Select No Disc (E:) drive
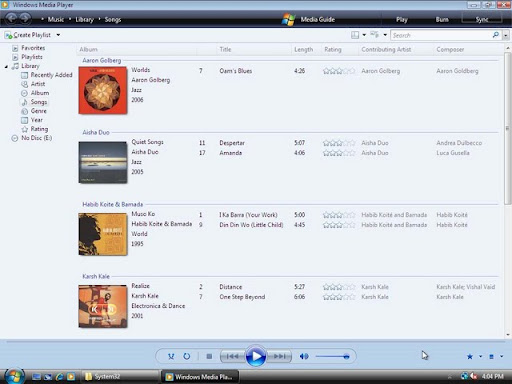Image resolution: width=512 pixels, height=384 pixels. [x=37, y=138]
